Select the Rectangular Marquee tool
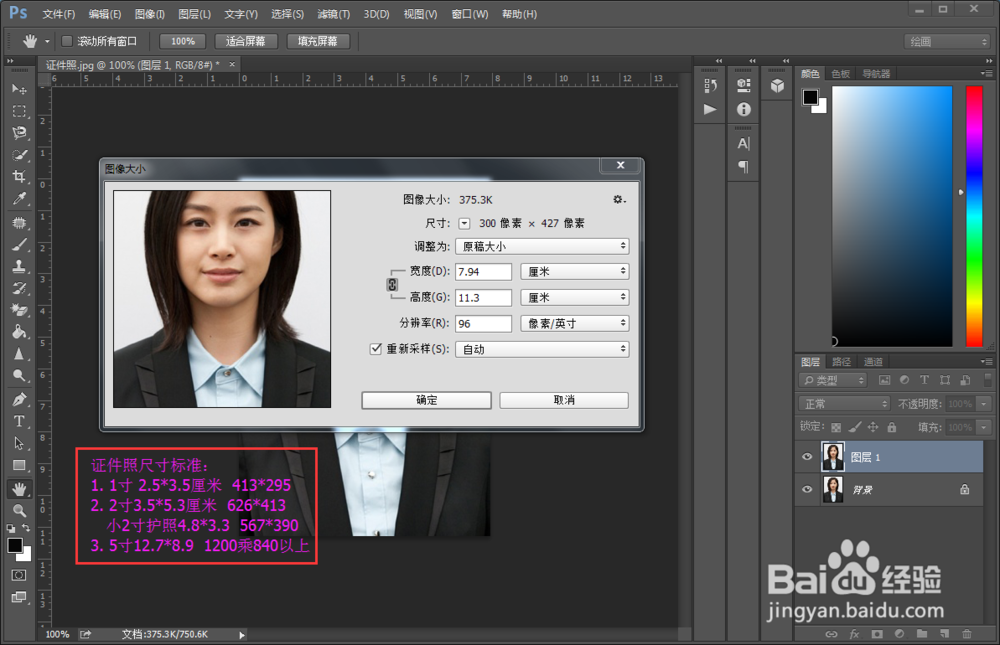The height and width of the screenshot is (645, 1000). tap(19, 111)
